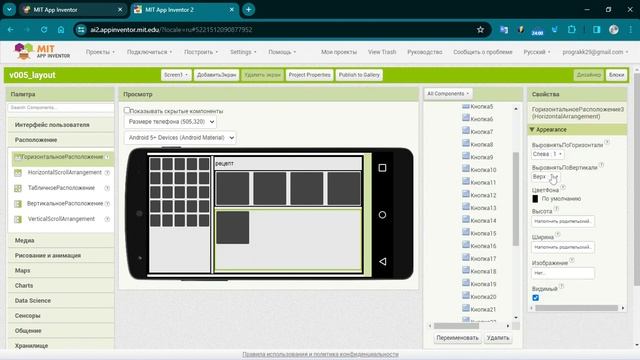Click the Search Components input field

point(61,107)
